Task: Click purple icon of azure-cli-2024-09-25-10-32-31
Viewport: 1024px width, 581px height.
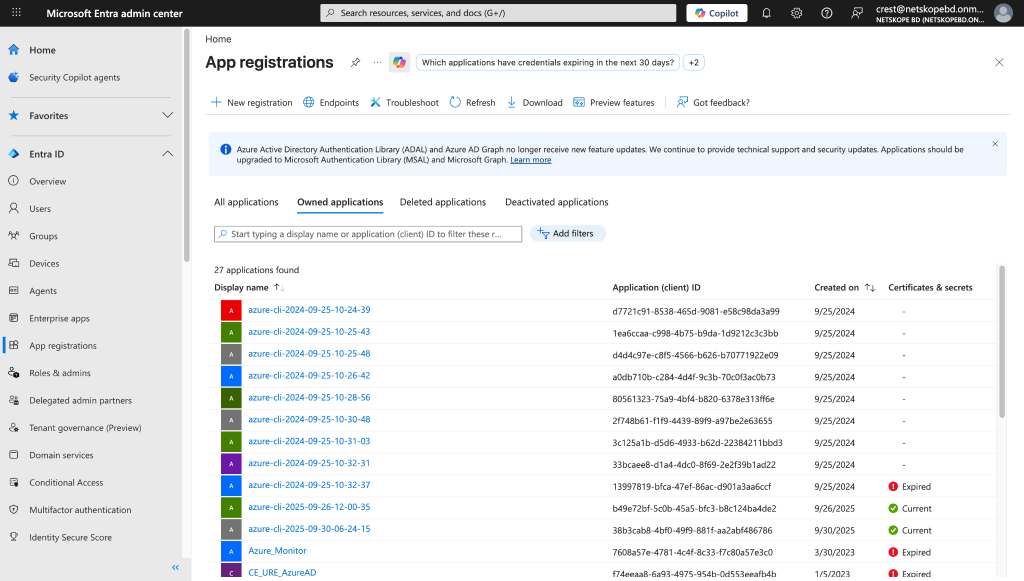Action: coord(231,463)
